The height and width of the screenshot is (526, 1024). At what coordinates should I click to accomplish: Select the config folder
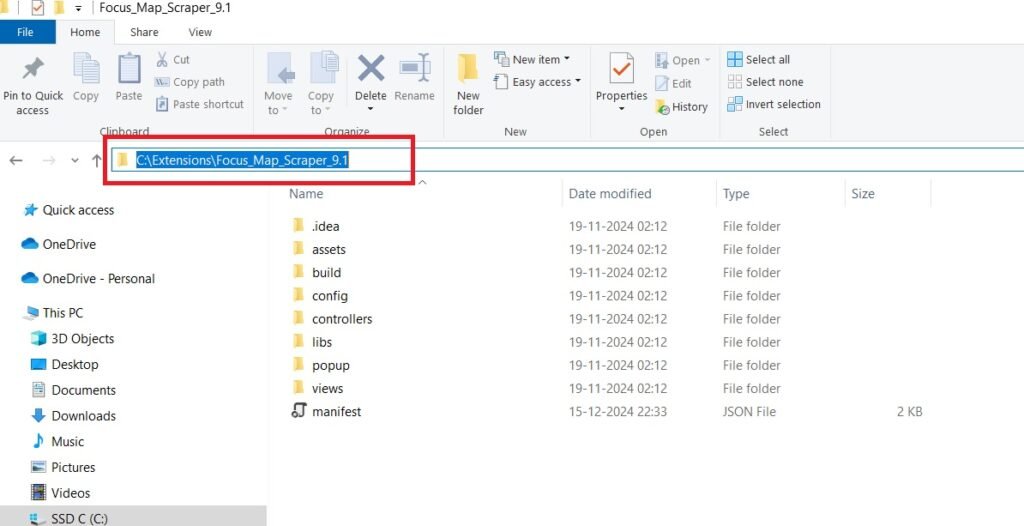(320, 295)
